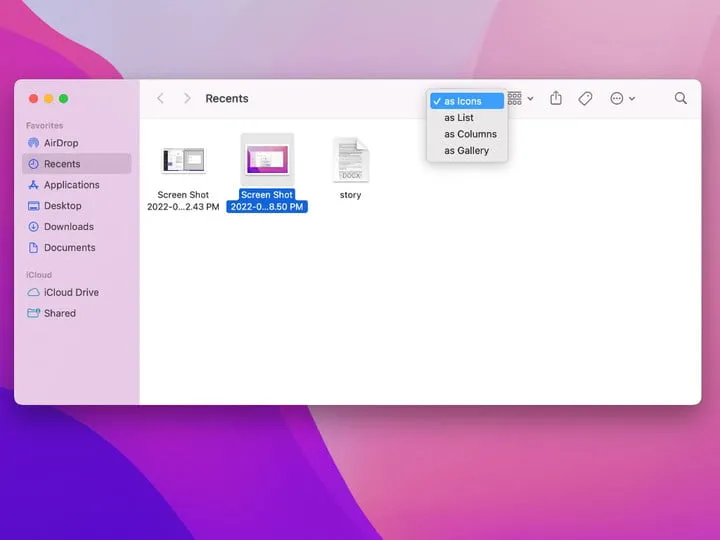Select the checked 'as Icons' view option
Image resolution: width=720 pixels, height=540 pixels.
pyautogui.click(x=466, y=101)
